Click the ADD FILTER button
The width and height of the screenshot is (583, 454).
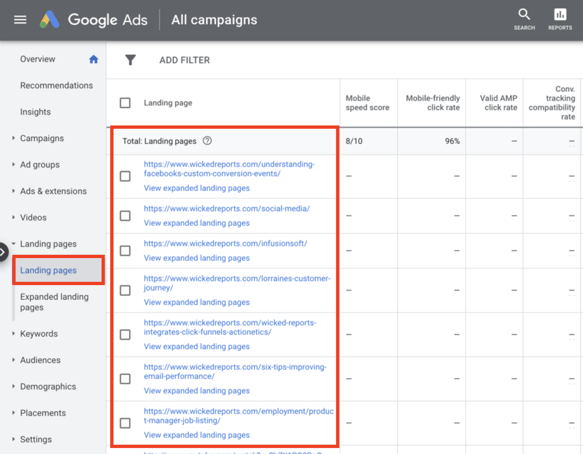tap(184, 60)
